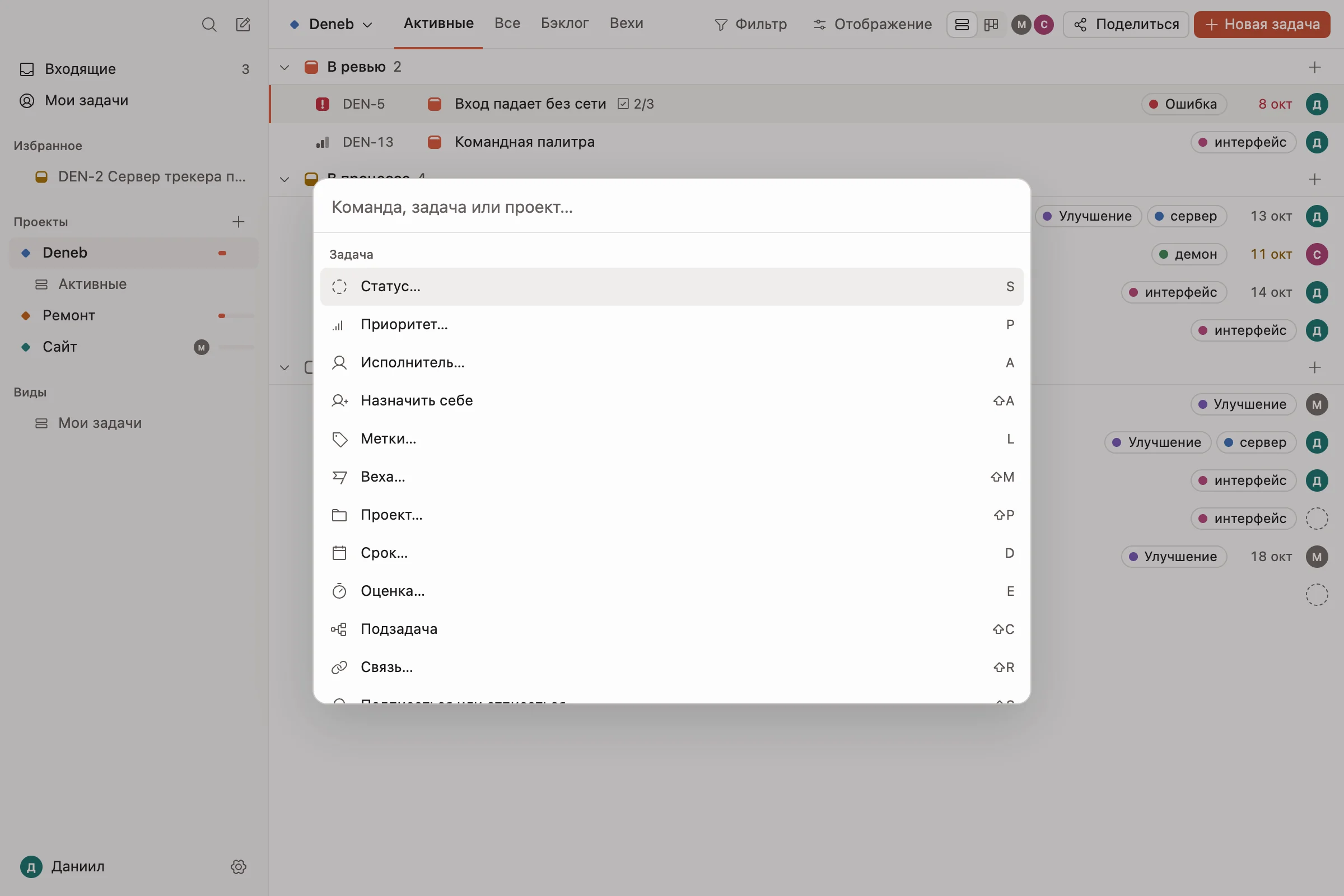Click the priority bars icon on DEN-13
This screenshot has height=896, width=1344.
click(323, 142)
